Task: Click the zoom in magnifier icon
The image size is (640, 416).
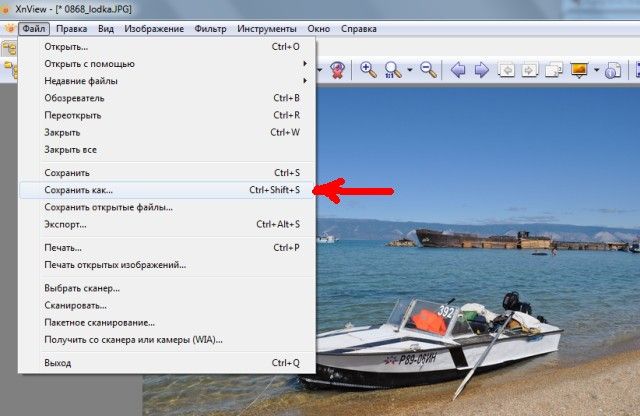Action: tap(368, 69)
